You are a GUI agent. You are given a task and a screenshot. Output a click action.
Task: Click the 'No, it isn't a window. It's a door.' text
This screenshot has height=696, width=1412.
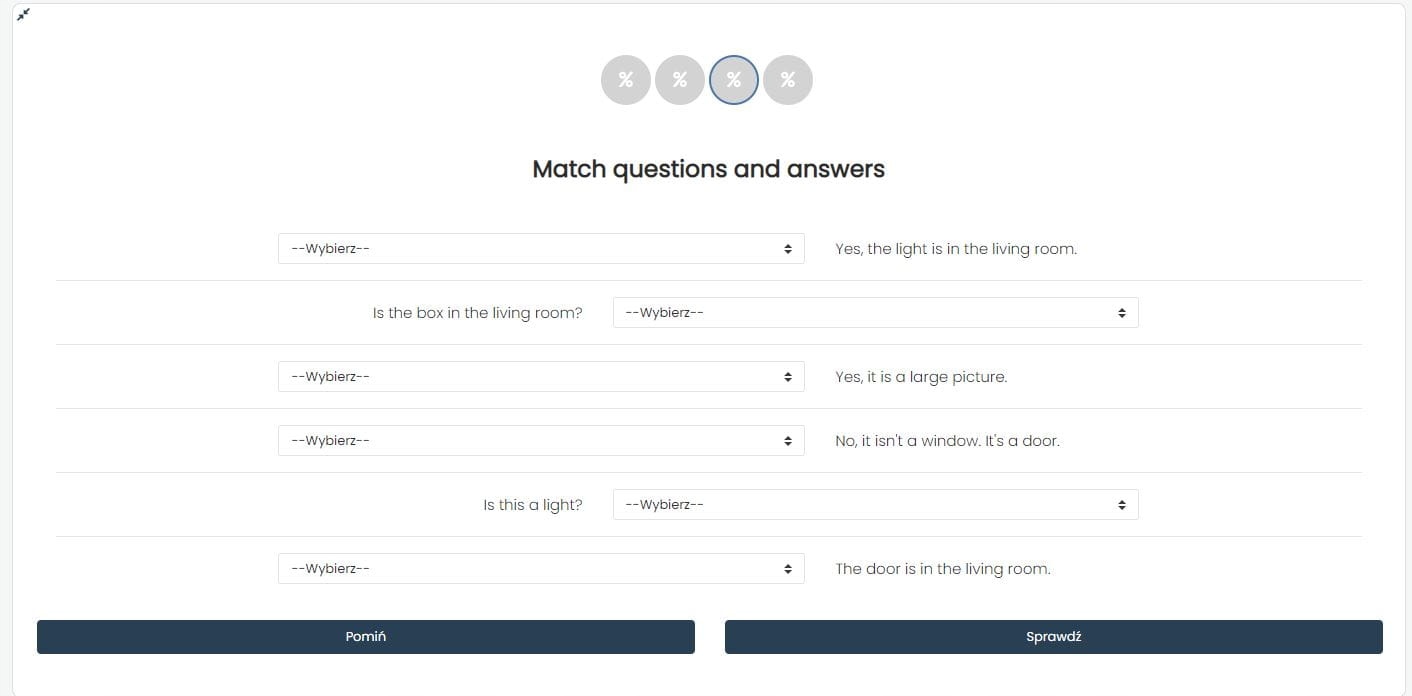point(947,441)
